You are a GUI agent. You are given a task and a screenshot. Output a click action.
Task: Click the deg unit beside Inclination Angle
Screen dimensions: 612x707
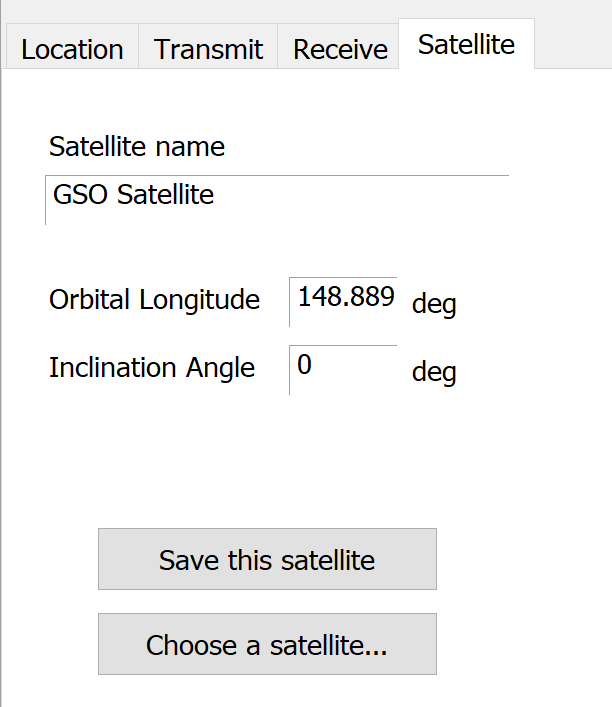point(434,372)
